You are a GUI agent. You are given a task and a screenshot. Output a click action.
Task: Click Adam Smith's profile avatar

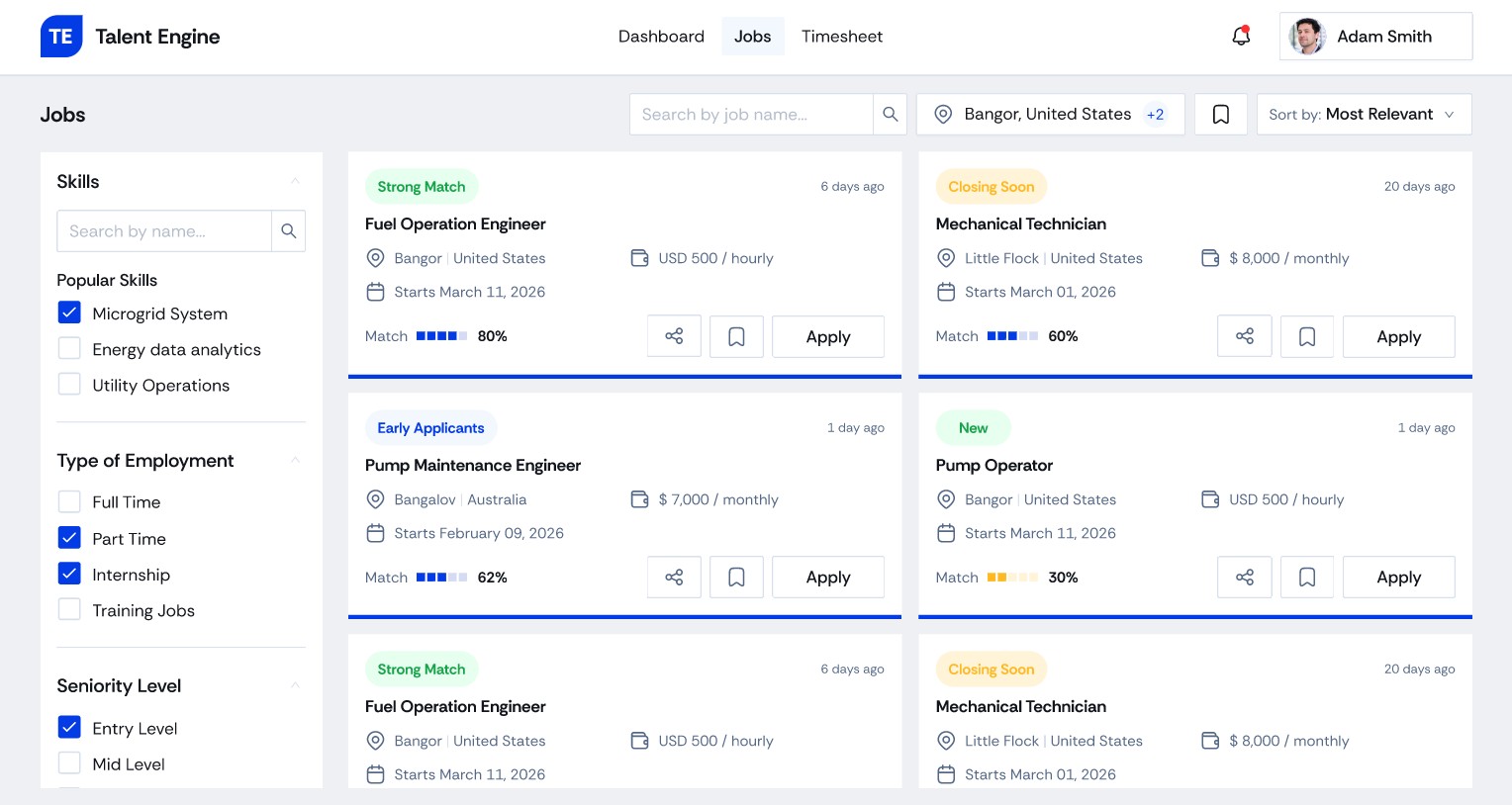tap(1307, 37)
